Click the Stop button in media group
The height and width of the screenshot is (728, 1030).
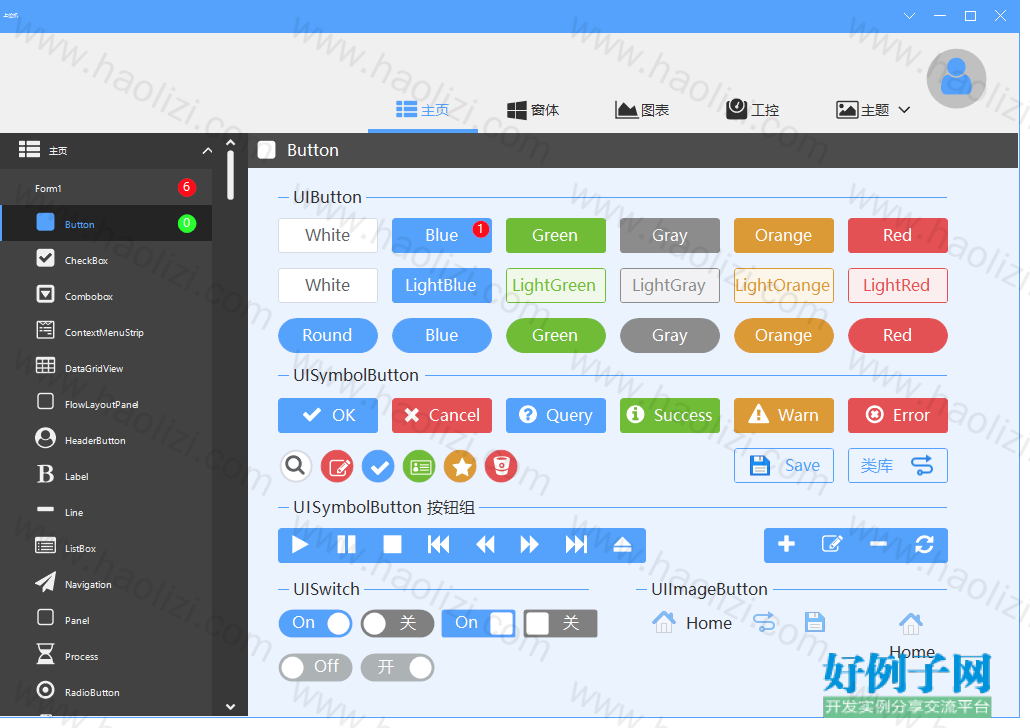392,545
